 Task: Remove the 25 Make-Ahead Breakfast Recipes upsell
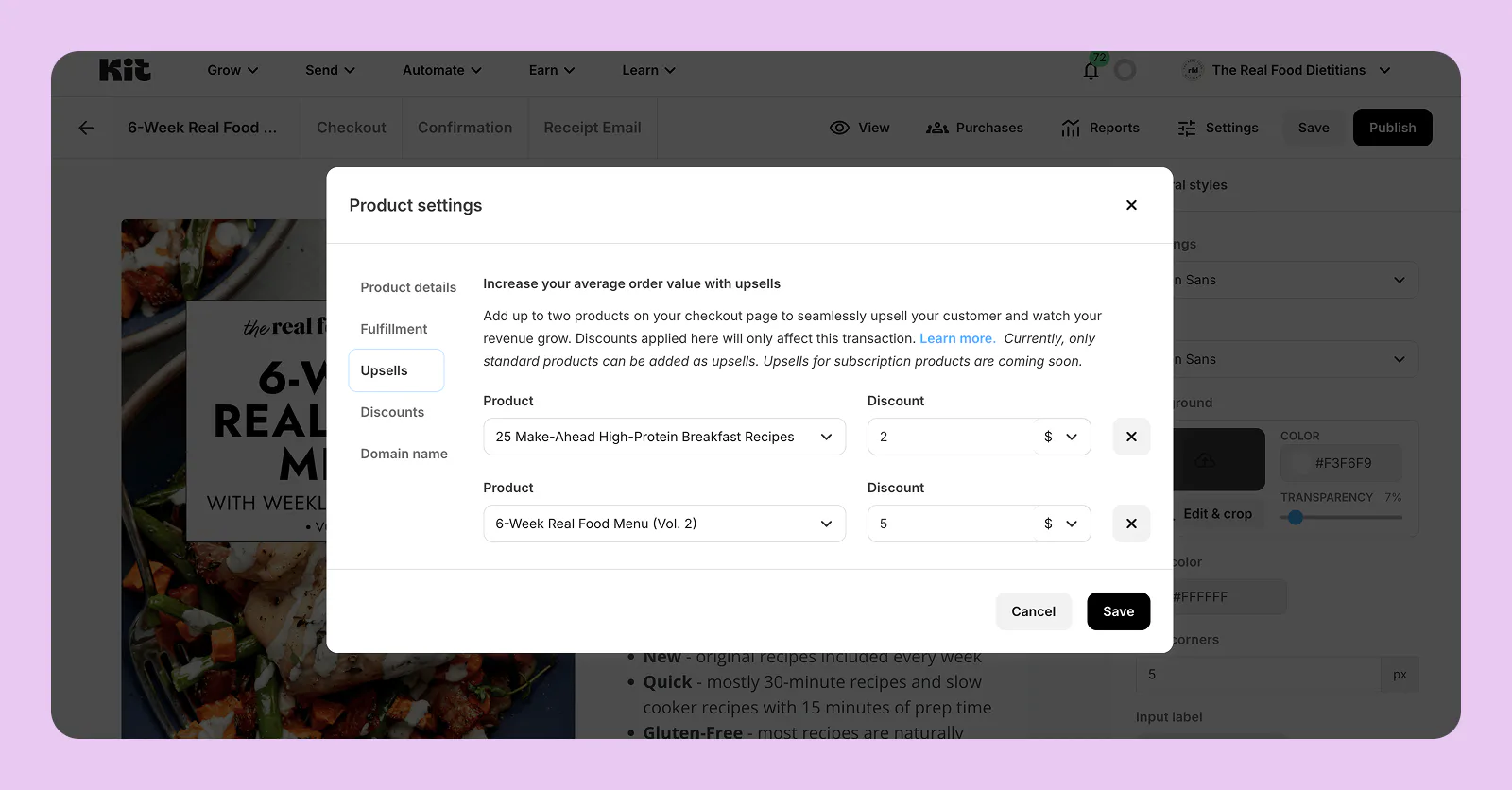coord(1131,437)
